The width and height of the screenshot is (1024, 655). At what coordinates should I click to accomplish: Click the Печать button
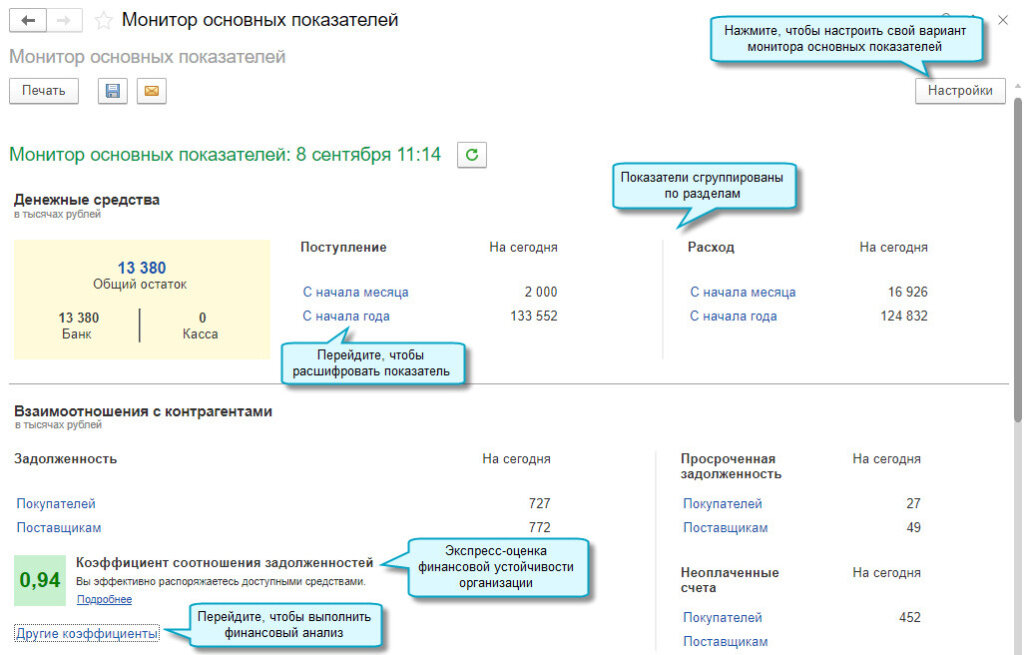(44, 91)
